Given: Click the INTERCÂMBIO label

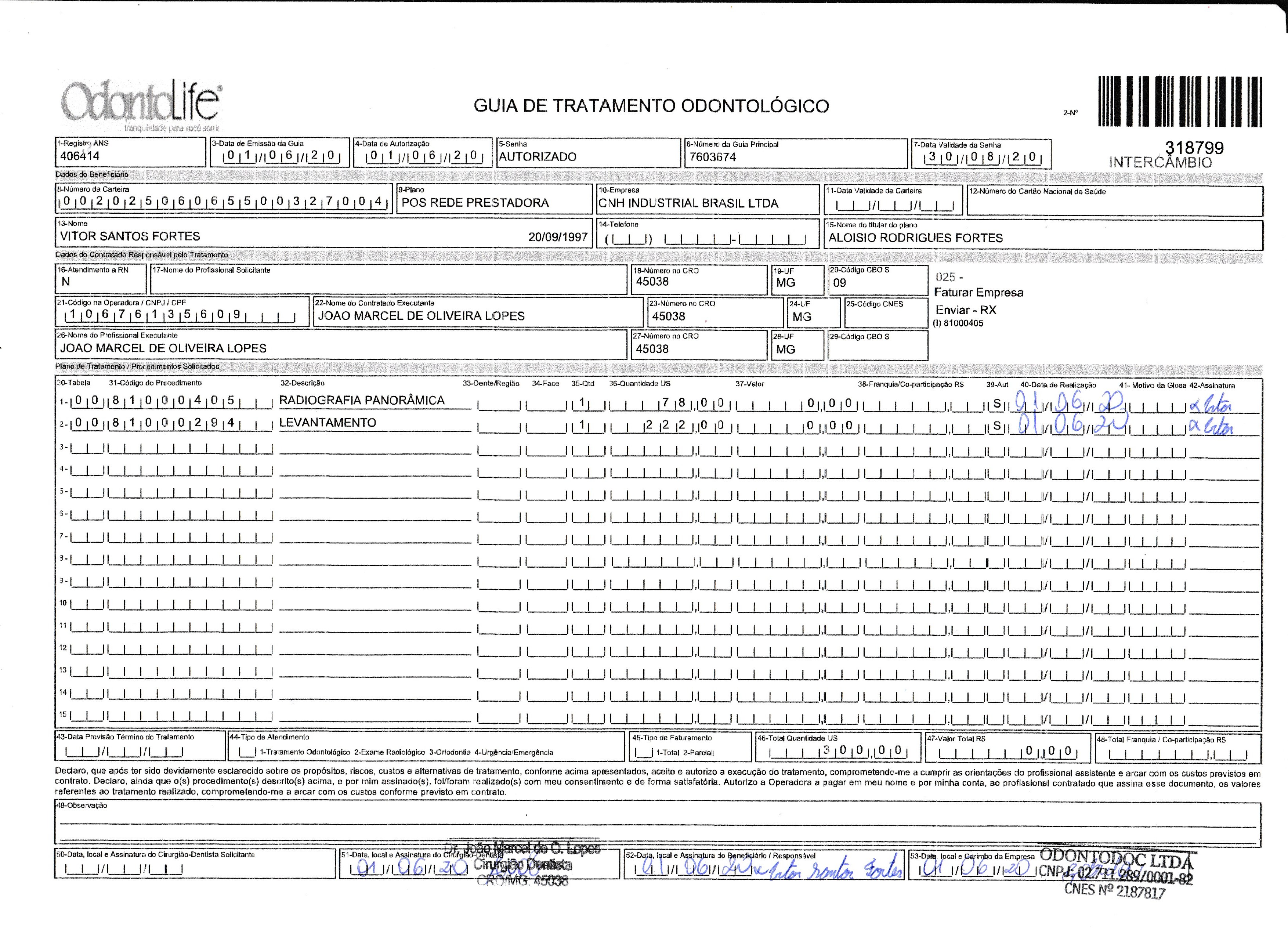Looking at the screenshot, I should point(1160,162).
